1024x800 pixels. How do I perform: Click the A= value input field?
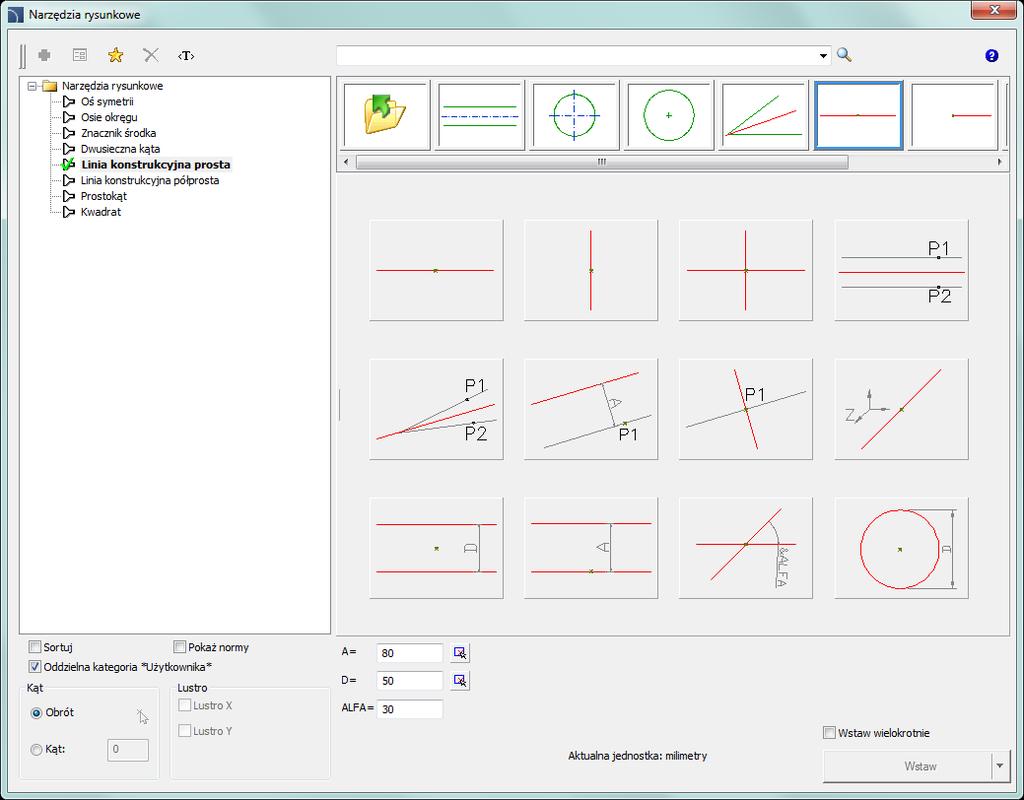click(x=409, y=653)
